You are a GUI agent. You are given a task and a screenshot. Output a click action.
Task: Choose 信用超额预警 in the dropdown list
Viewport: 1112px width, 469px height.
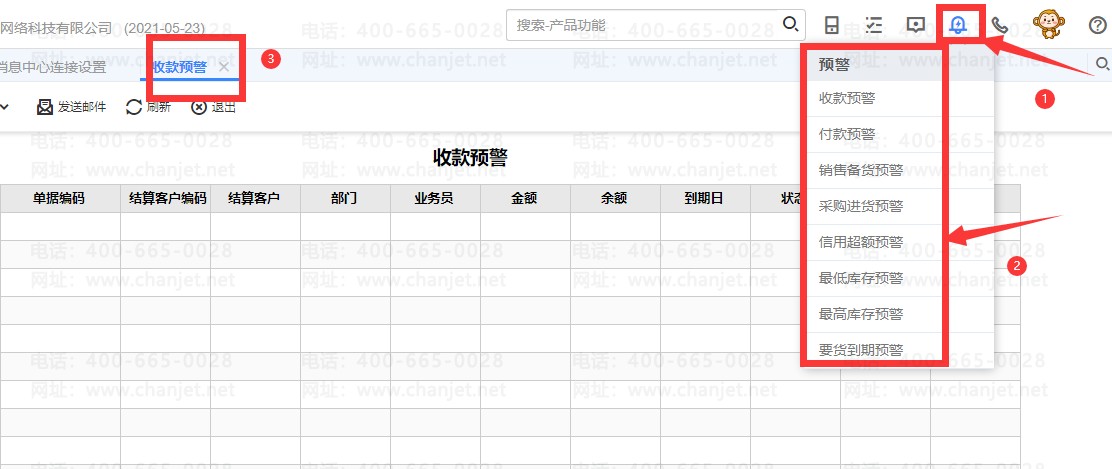coord(861,242)
